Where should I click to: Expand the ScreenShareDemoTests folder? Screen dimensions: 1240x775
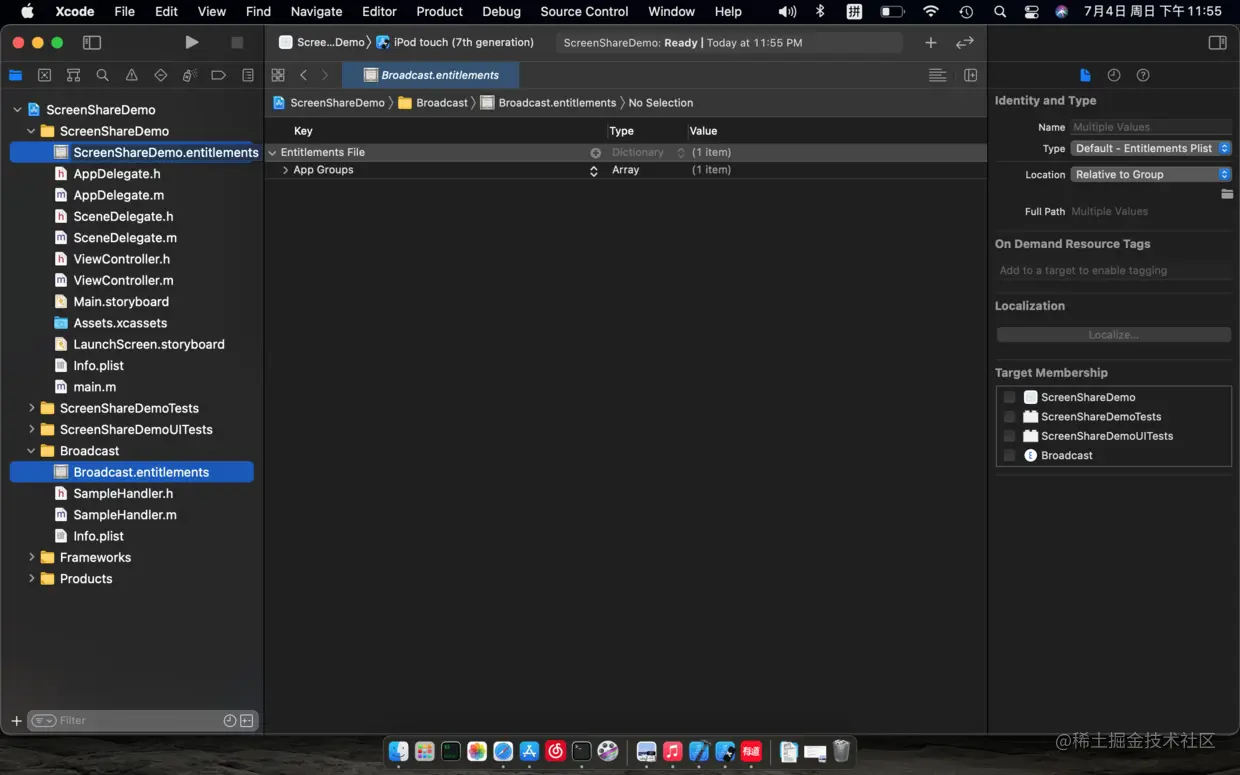(x=32, y=408)
